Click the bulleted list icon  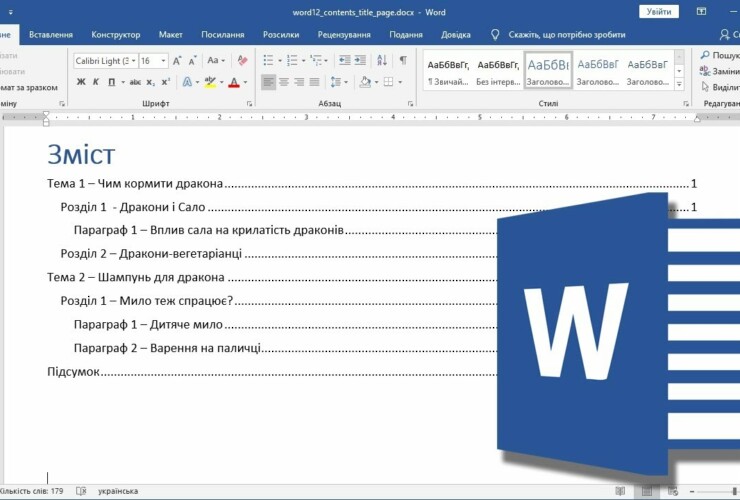(x=270, y=60)
